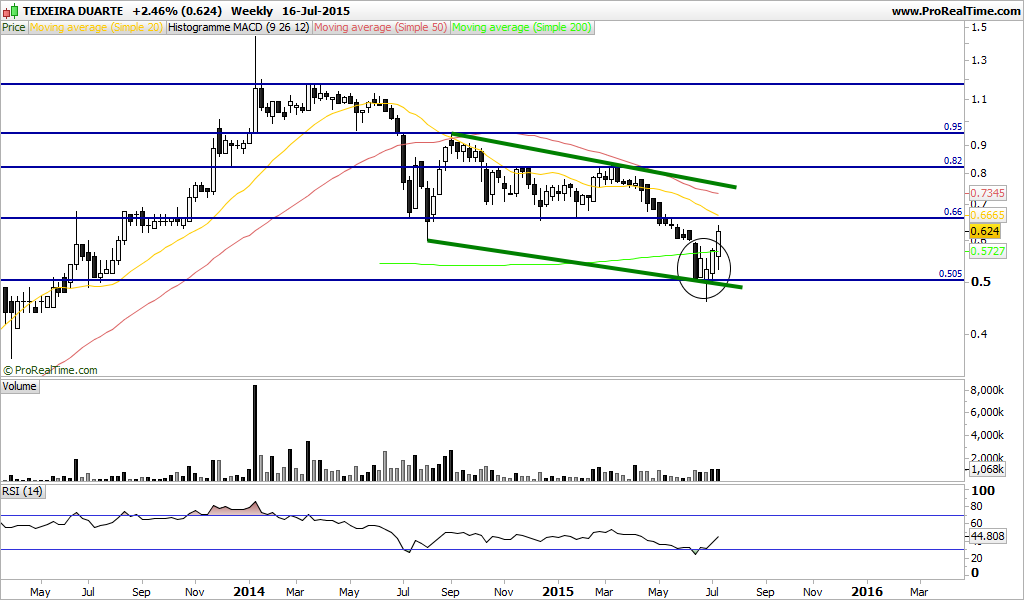The width and height of the screenshot is (1024, 600).
Task: Click the 1.5 price axis label
Action: point(979,27)
